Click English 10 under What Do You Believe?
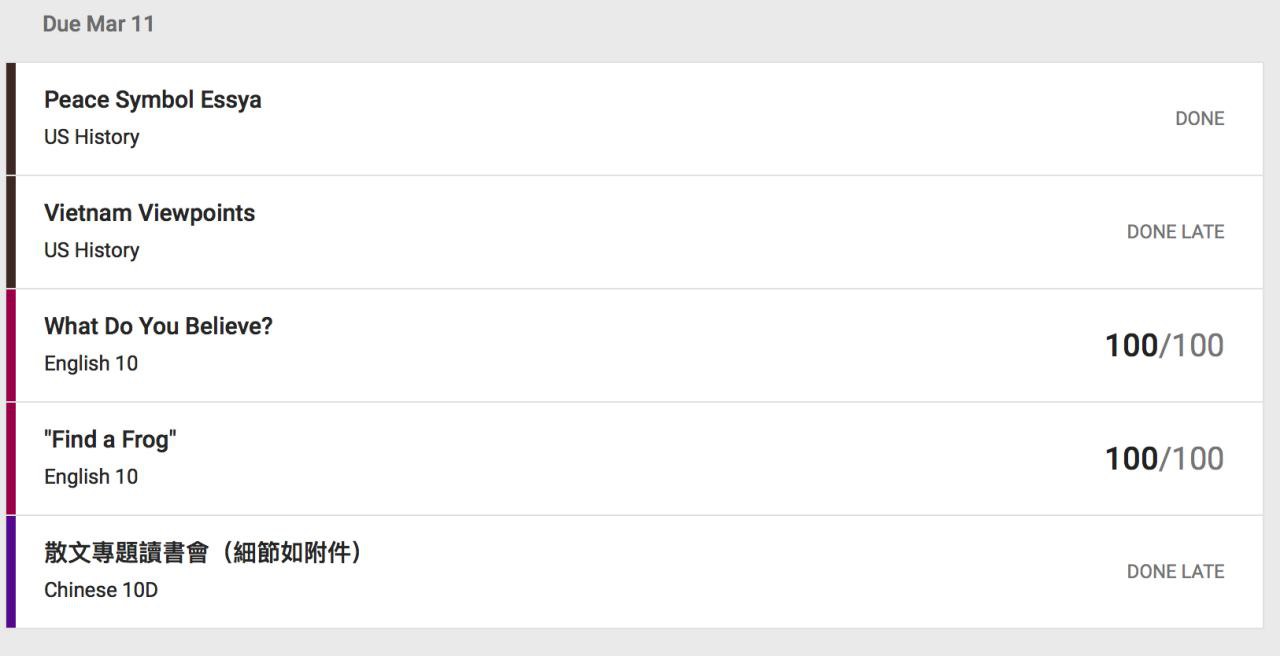 (x=91, y=363)
